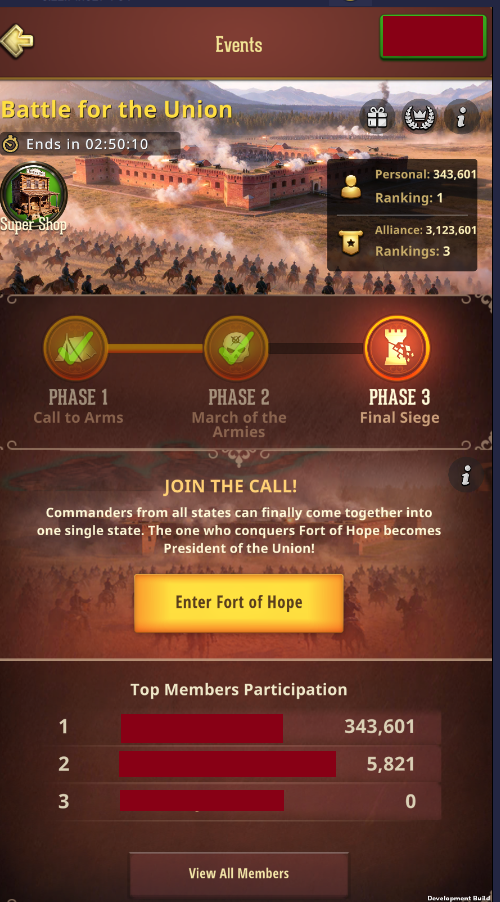Select Phase 3 Final Siege tower icon
The height and width of the screenshot is (902, 500).
398,348
